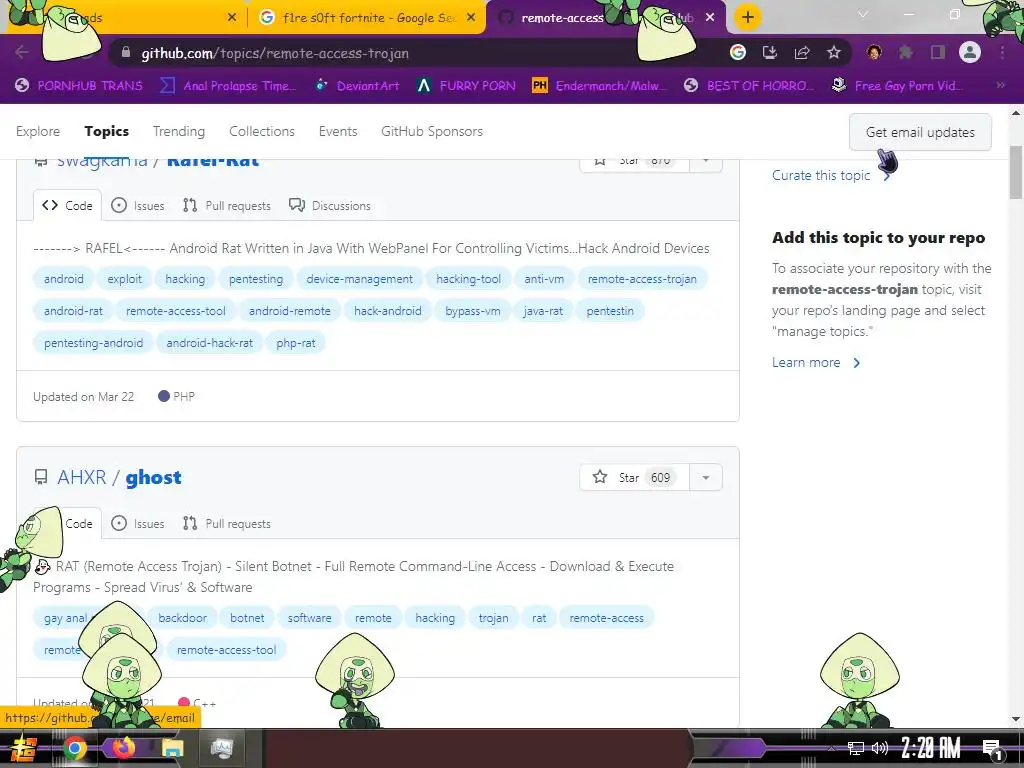The width and height of the screenshot is (1024, 768).
Task: Open File Explorer from the taskbar
Action: click(172, 748)
